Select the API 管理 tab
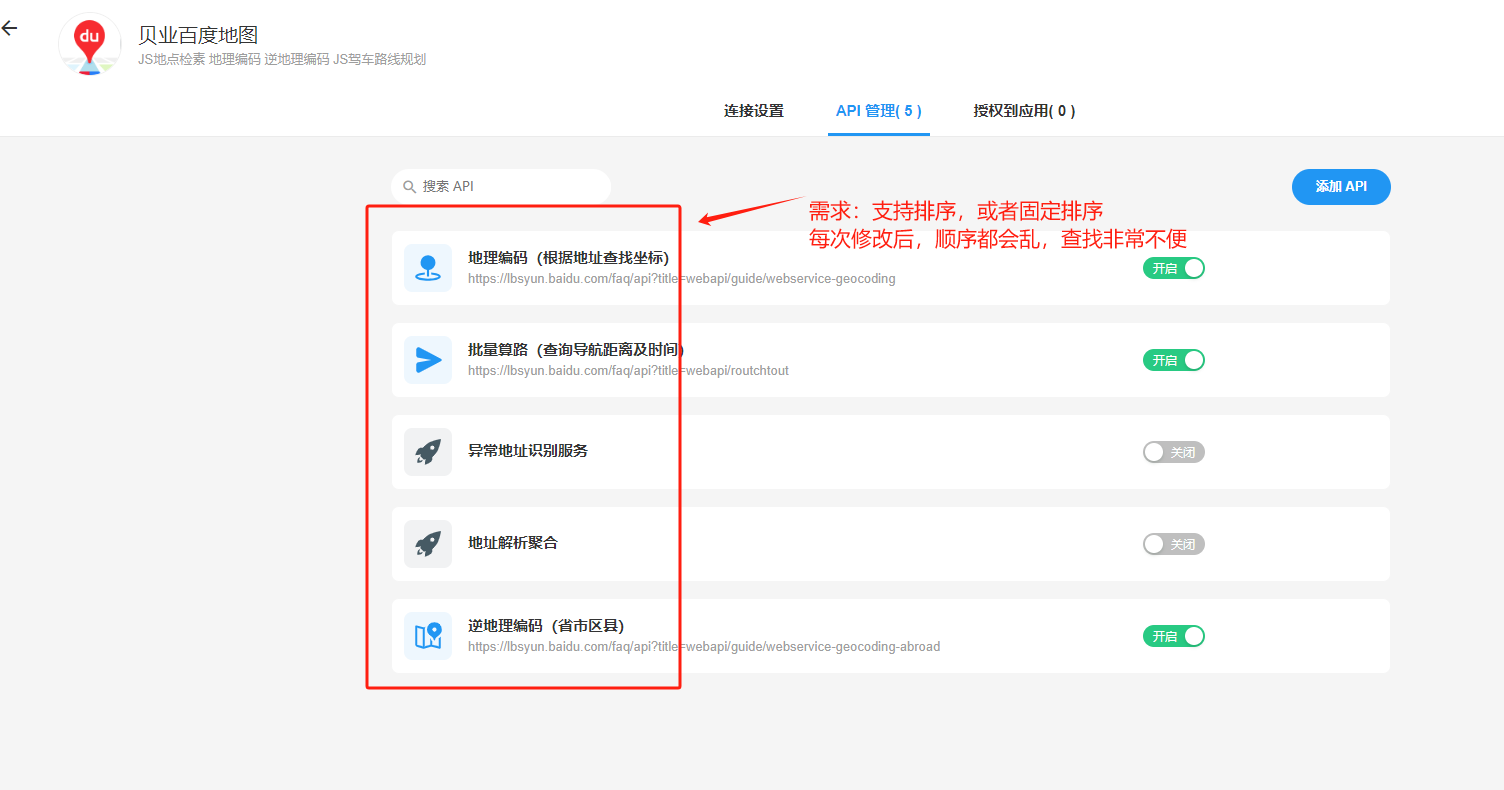 click(879, 111)
